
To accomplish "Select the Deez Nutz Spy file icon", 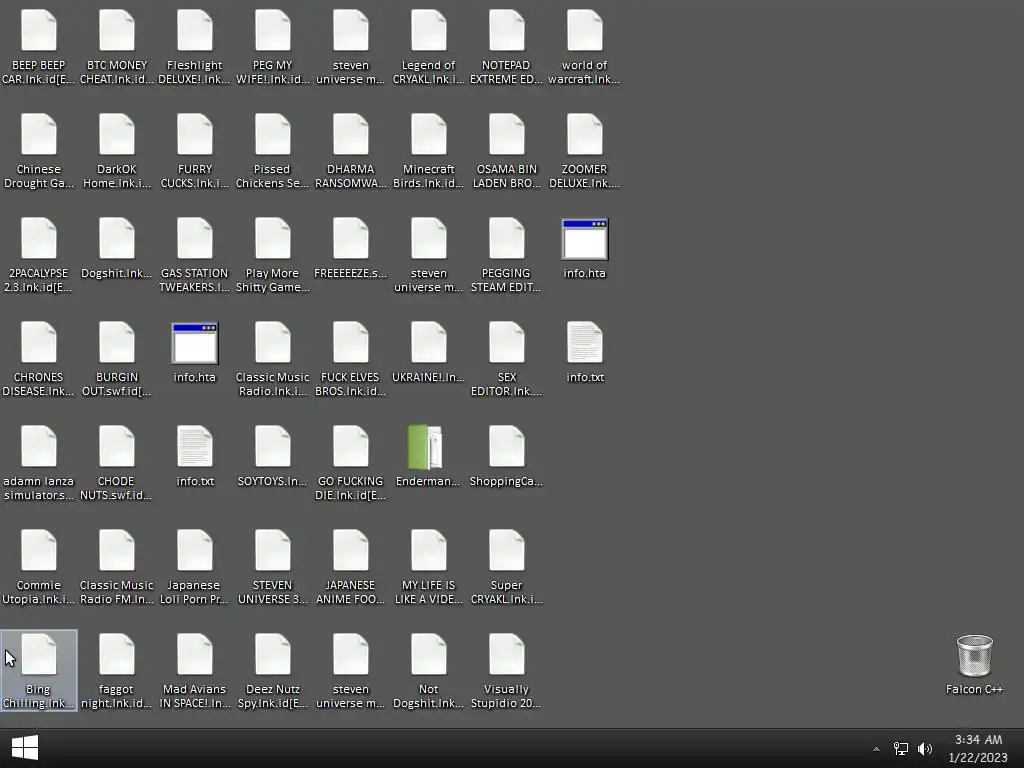I will click(272, 654).
